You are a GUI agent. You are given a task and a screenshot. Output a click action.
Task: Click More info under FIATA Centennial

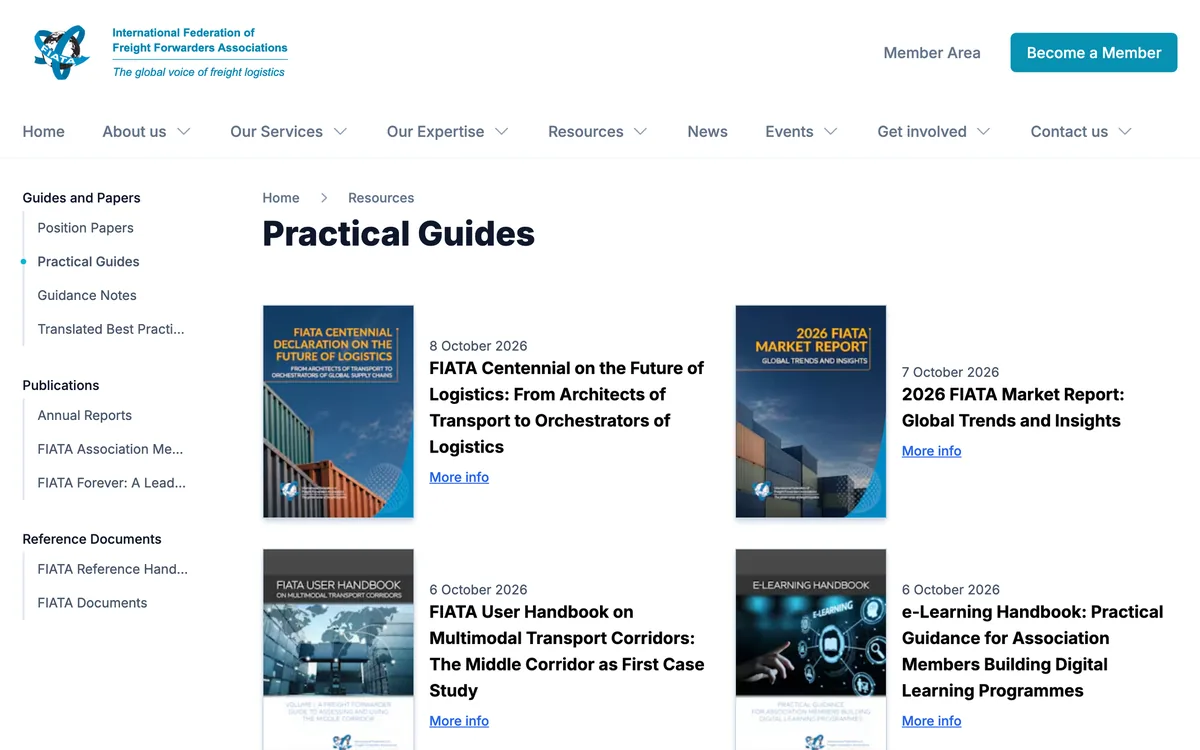pyautogui.click(x=459, y=477)
